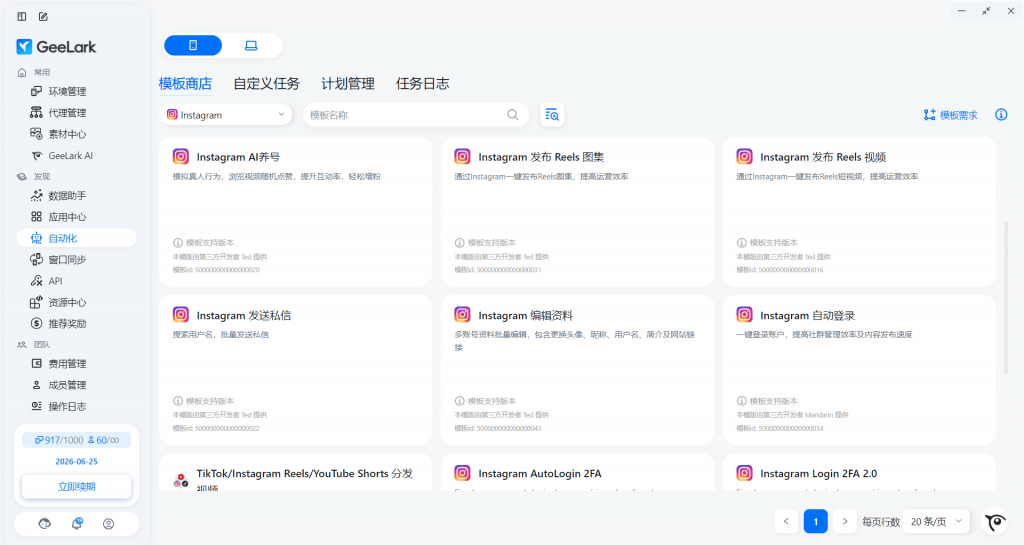This screenshot has width=1024, height=545.
Task: Click the 模板需求 link
Action: (950, 115)
